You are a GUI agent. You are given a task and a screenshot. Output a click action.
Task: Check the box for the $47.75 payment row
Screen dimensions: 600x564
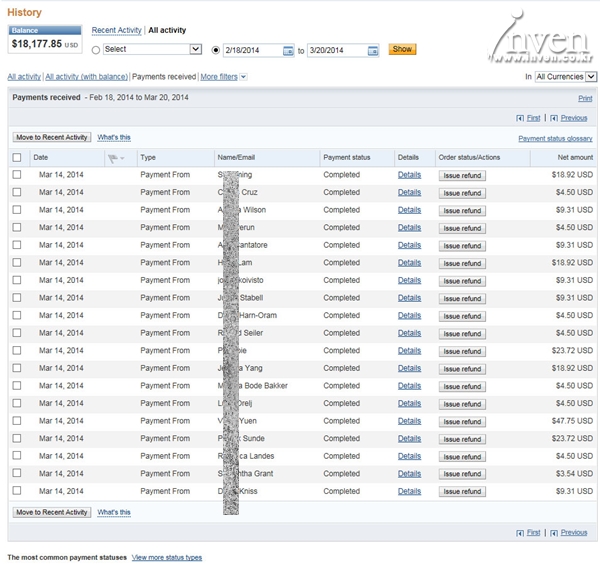coord(16,421)
